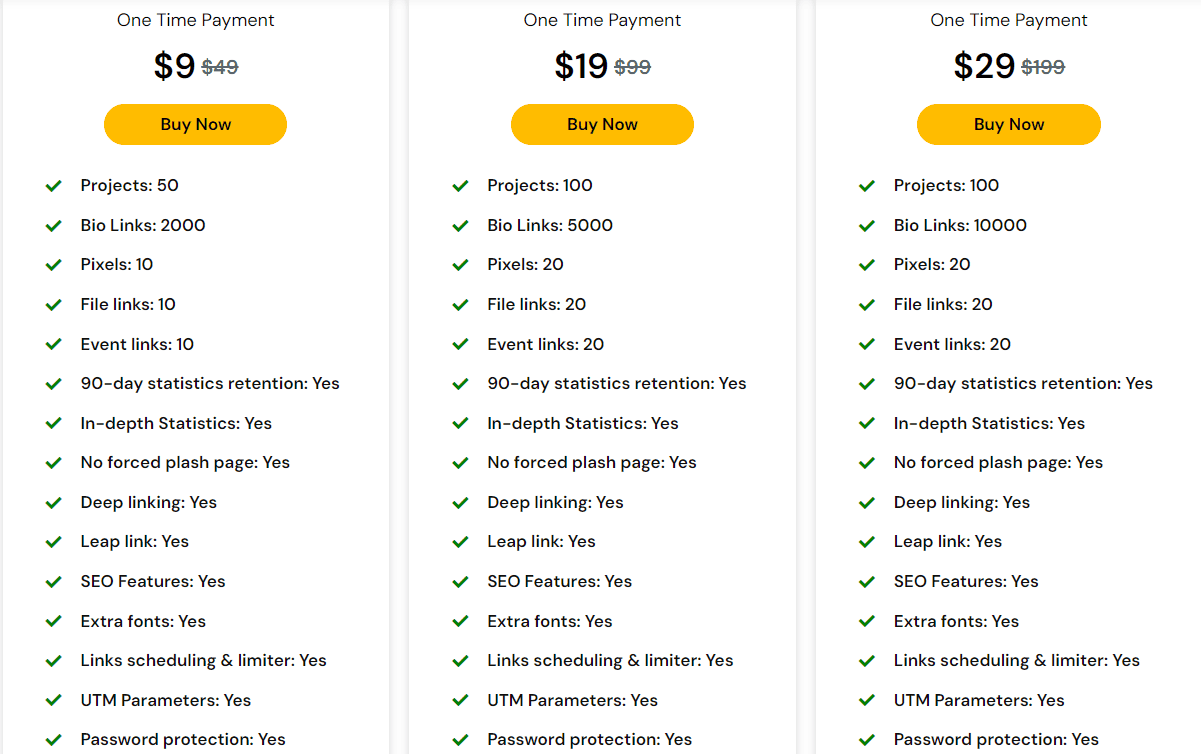Screen dimensions: 1201x754
Task: Click 'SEO Features: Yes' in $9 plan
Action: pyautogui.click(x=153, y=581)
